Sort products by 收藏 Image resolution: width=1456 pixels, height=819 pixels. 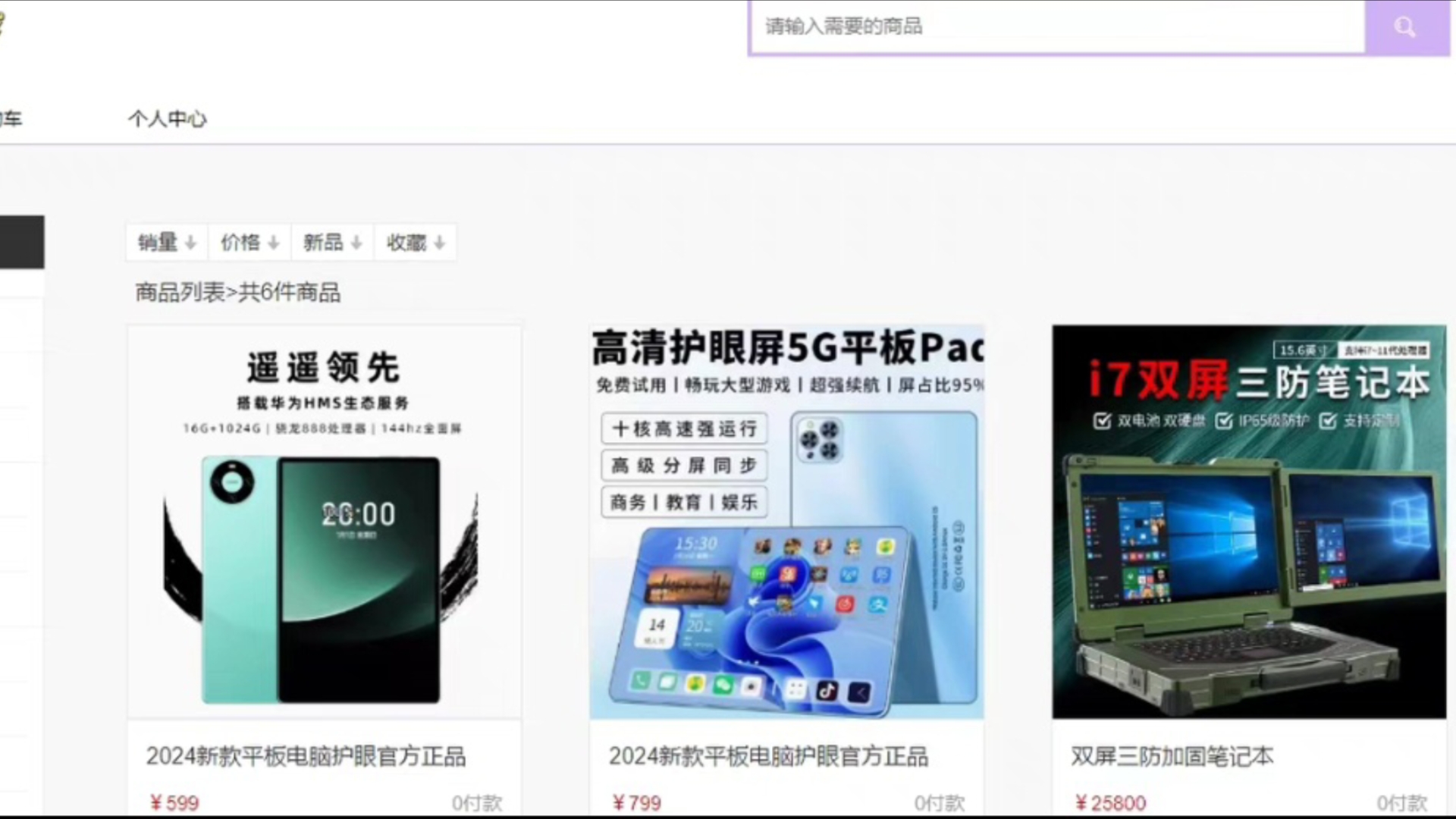416,243
